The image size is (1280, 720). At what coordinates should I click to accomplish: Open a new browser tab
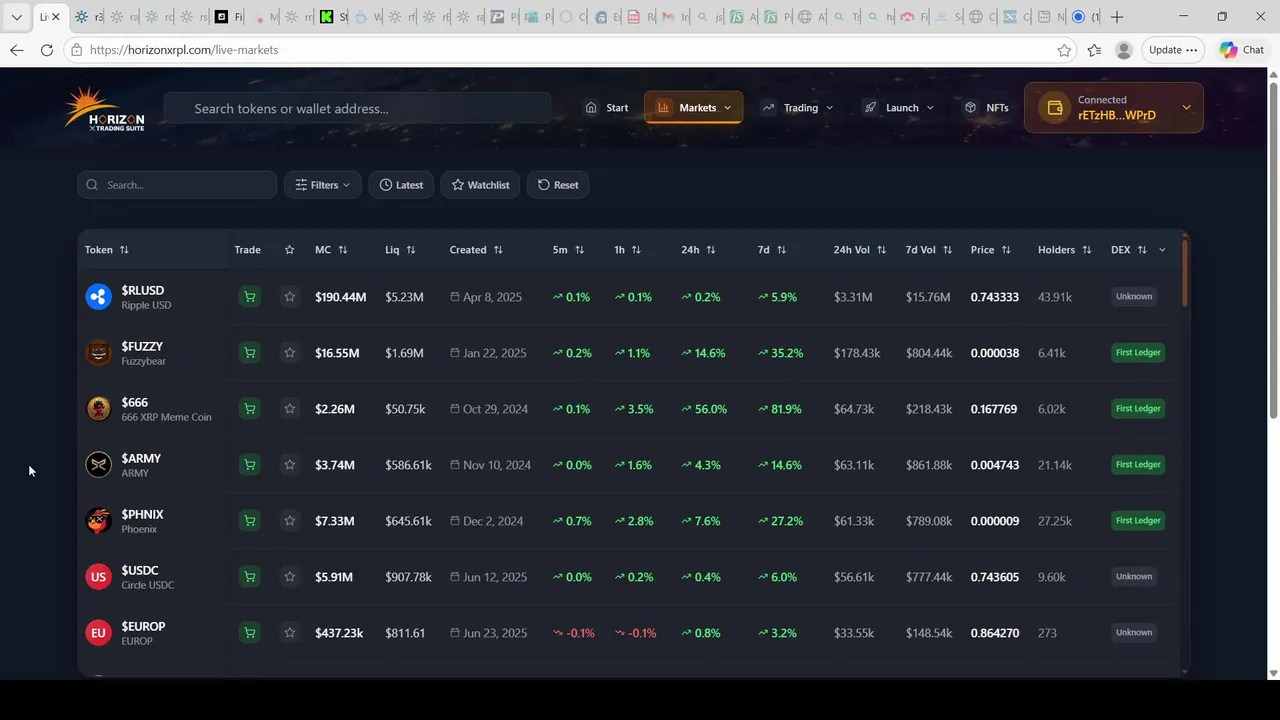1117,17
